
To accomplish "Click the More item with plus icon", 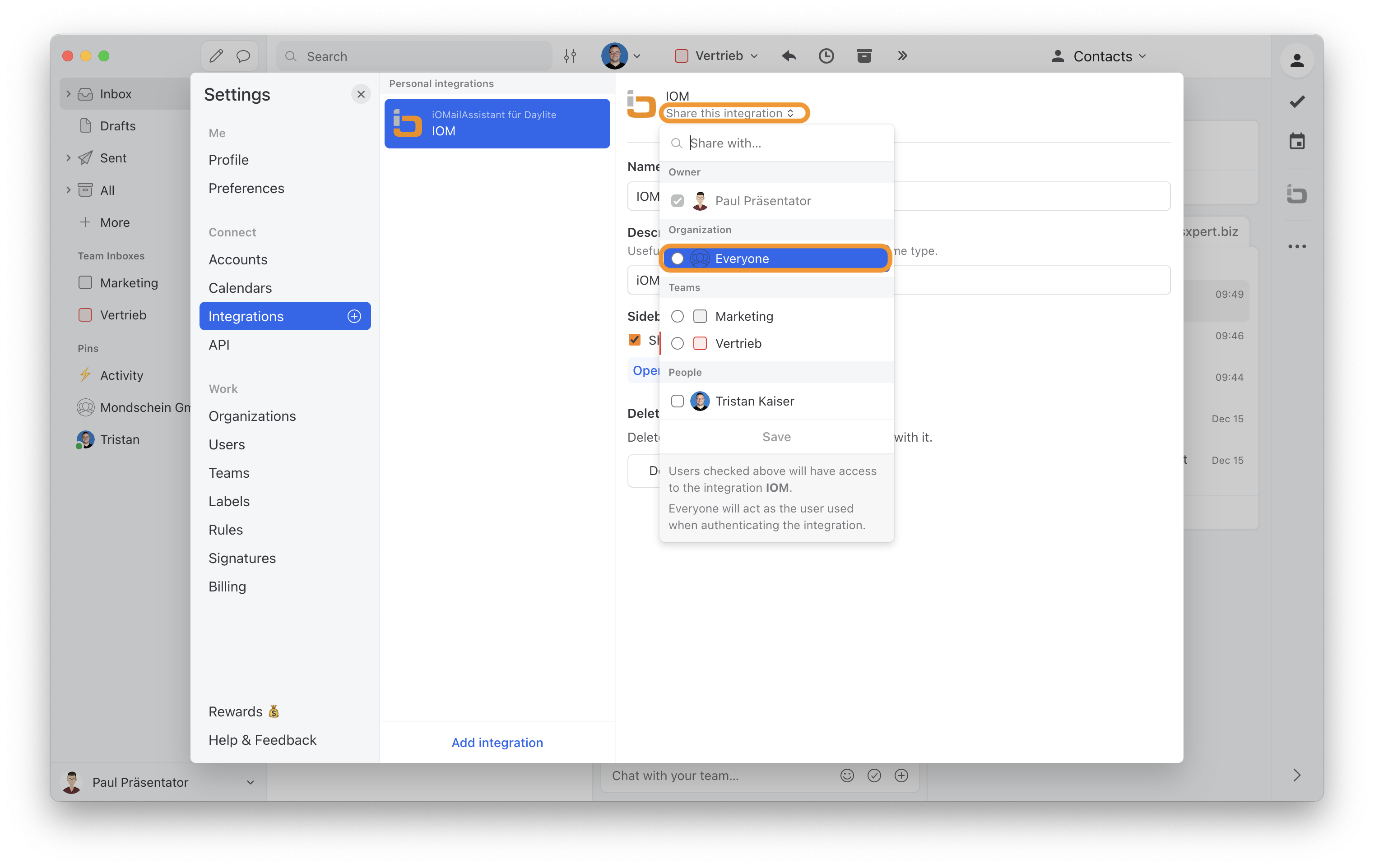I will (104, 222).
